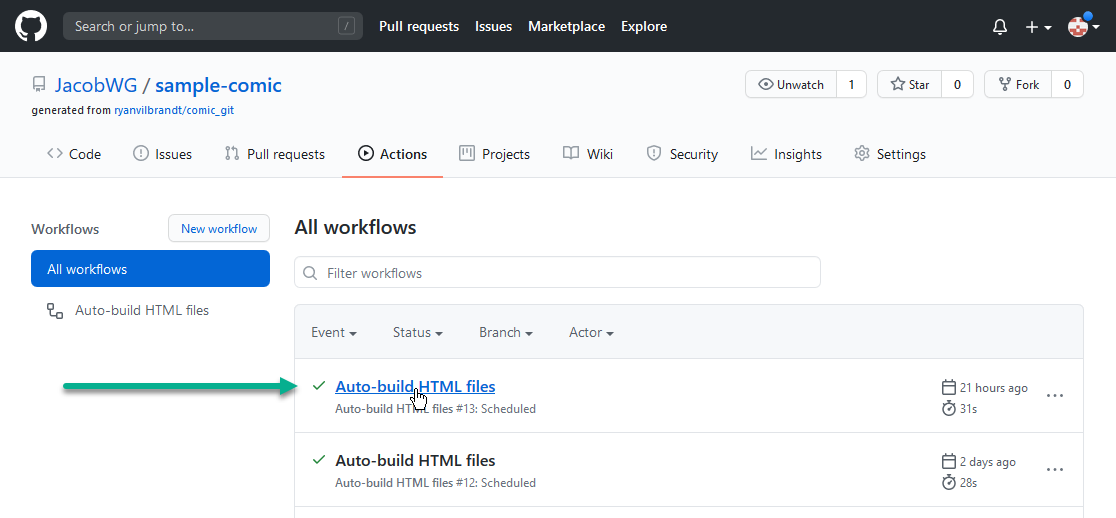Click the slash shortcut icon in search
Screen dimensions: 1116x518
point(346,26)
